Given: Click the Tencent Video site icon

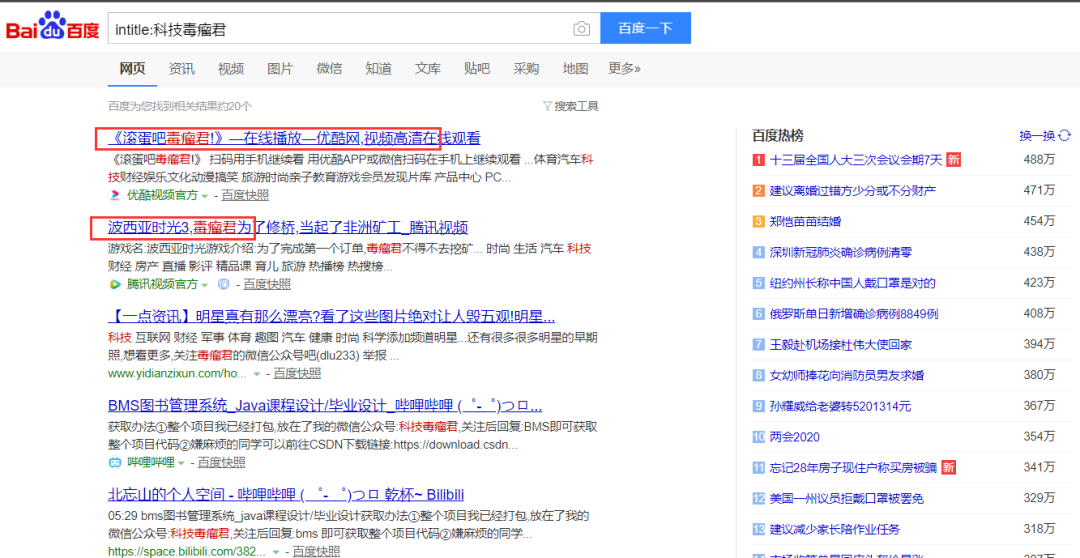Looking at the screenshot, I should tap(115, 285).
